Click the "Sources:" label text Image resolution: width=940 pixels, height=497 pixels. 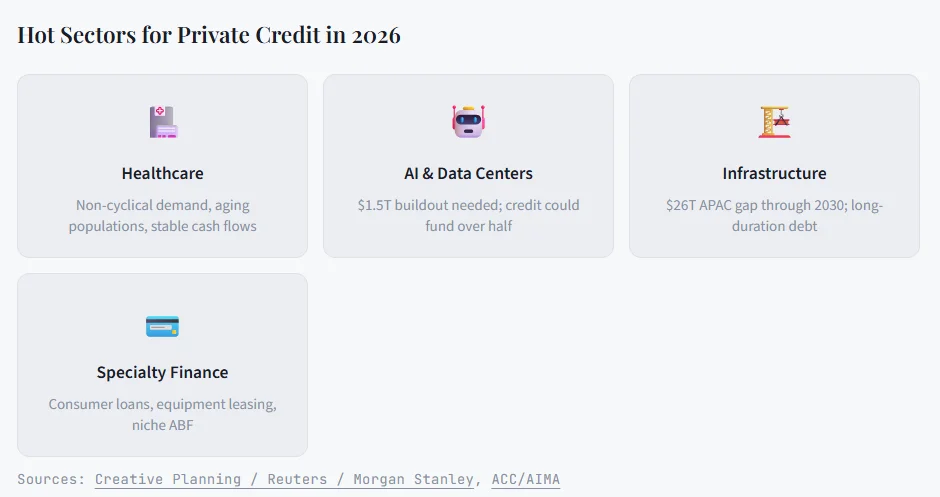pos(52,479)
